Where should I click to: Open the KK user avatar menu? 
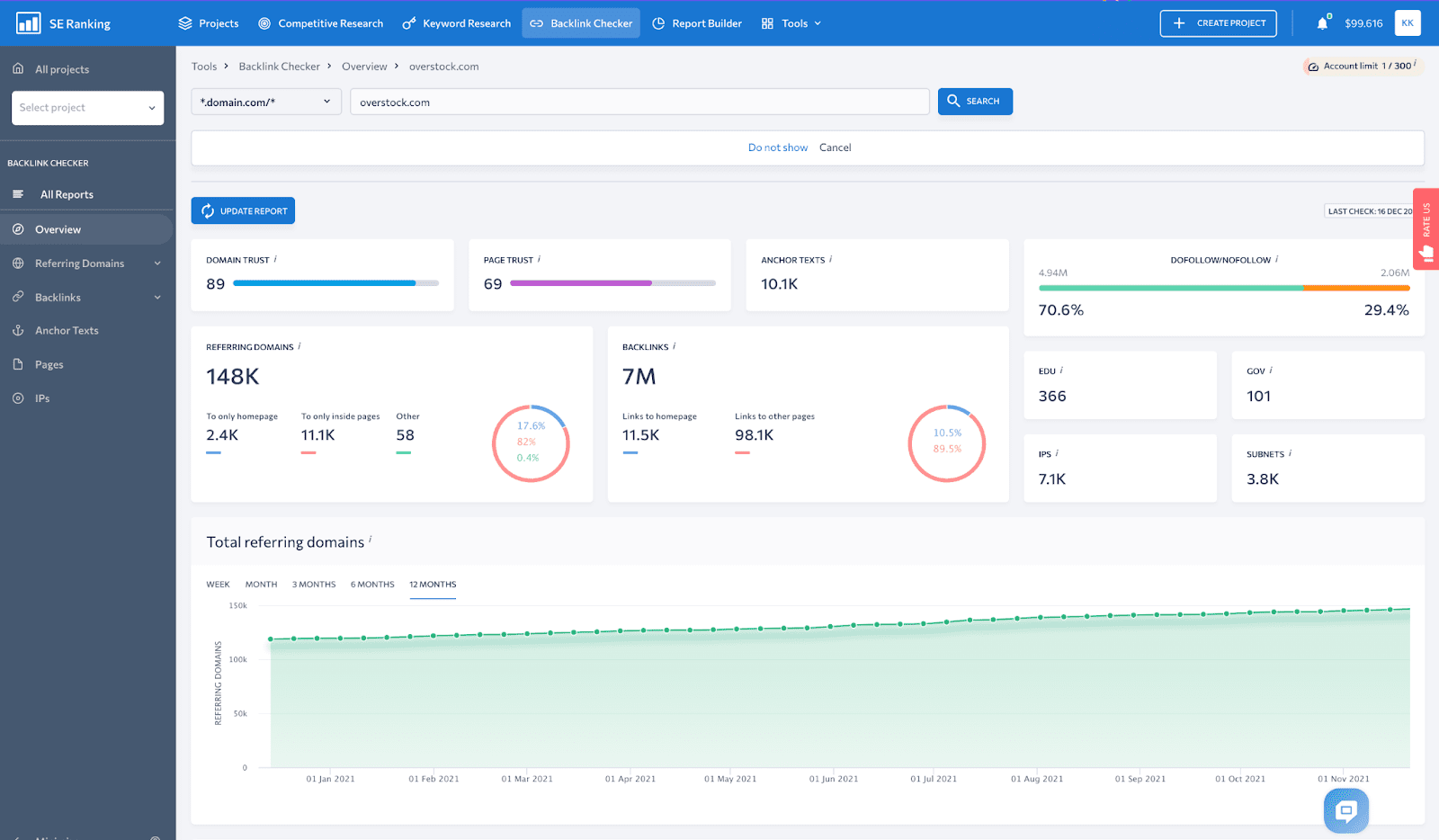pos(1408,23)
